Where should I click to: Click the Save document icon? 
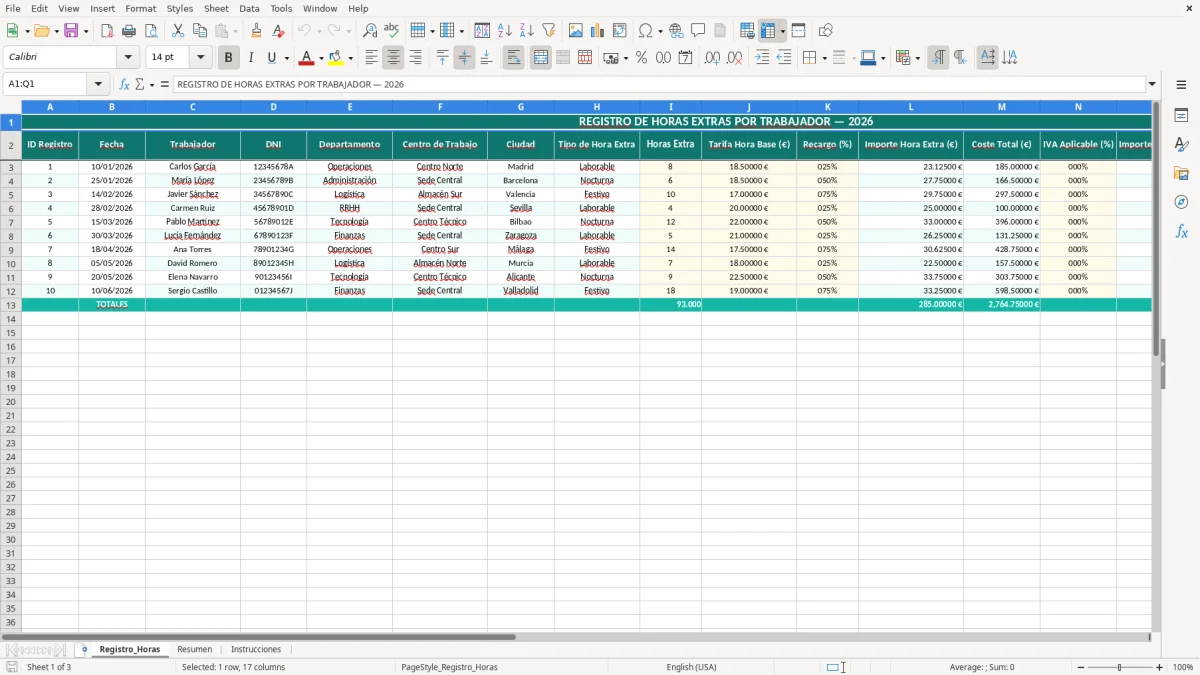pyautogui.click(x=71, y=31)
